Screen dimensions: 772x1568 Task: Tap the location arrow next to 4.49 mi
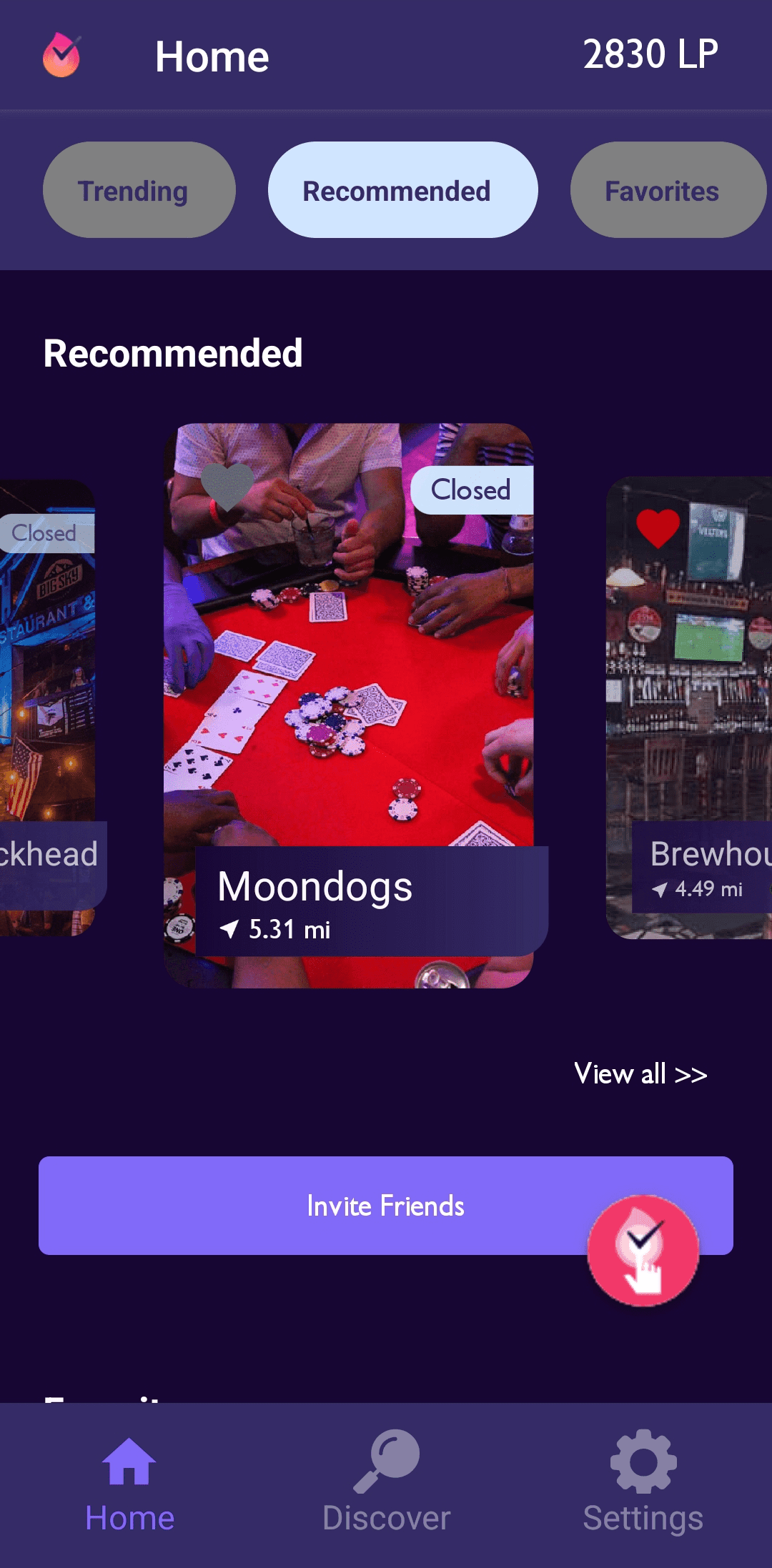(x=660, y=890)
